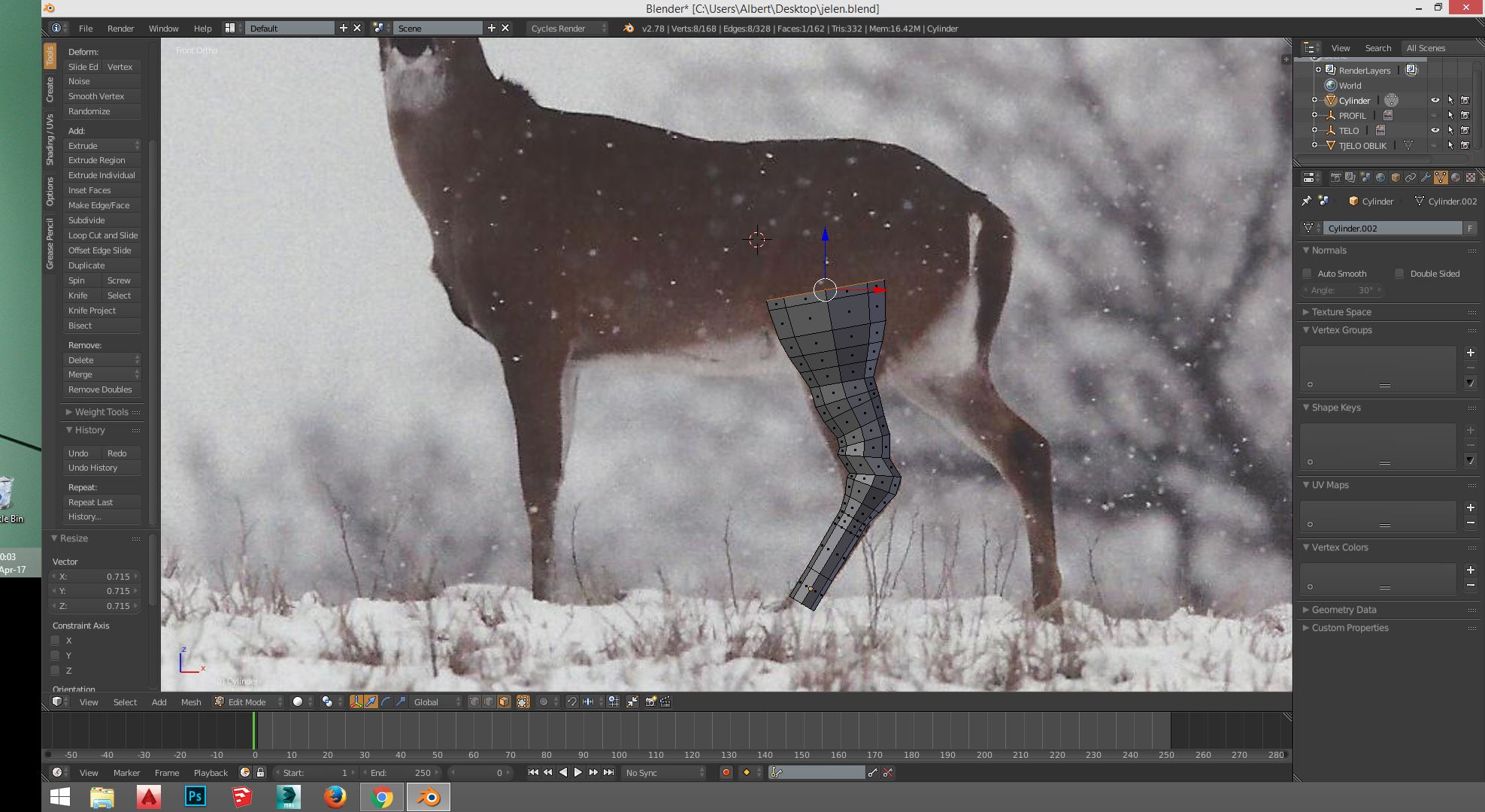This screenshot has width=1485, height=812.
Task: Open Photoshop from the taskbar
Action: pyautogui.click(x=195, y=797)
